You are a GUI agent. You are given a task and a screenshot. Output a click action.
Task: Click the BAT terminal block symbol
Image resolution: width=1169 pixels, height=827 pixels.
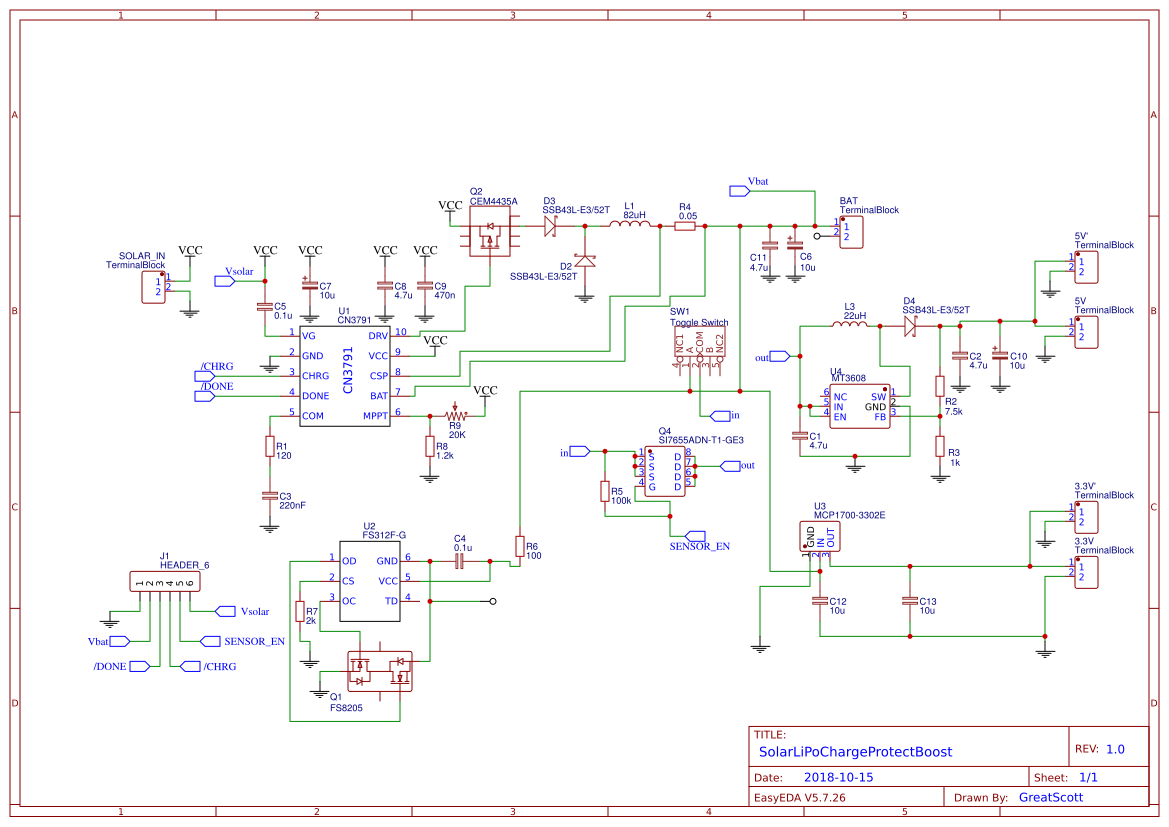[x=851, y=233]
